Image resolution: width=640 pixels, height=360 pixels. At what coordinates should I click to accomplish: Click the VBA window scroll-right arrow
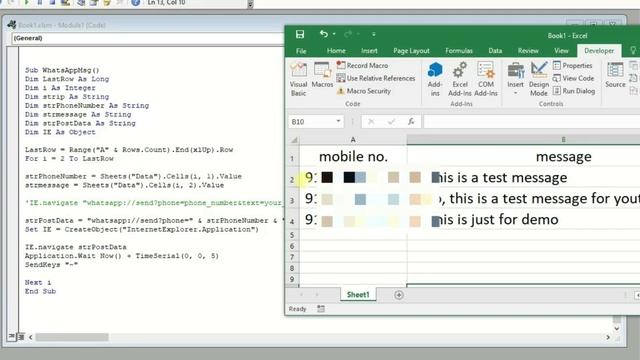click(x=608, y=337)
